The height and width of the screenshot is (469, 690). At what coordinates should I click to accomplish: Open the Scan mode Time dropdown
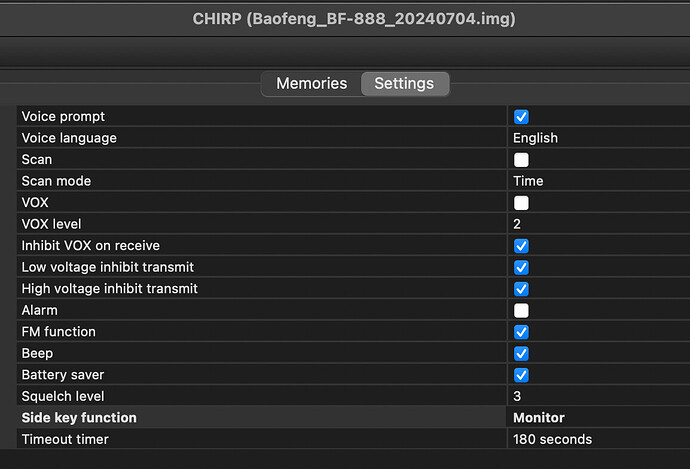(599, 181)
